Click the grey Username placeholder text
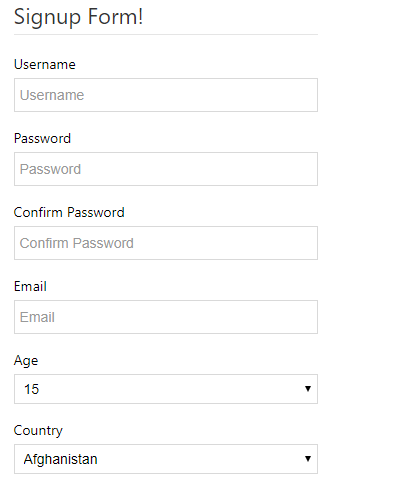Image resolution: width=393 pixels, height=493 pixels. click(52, 95)
